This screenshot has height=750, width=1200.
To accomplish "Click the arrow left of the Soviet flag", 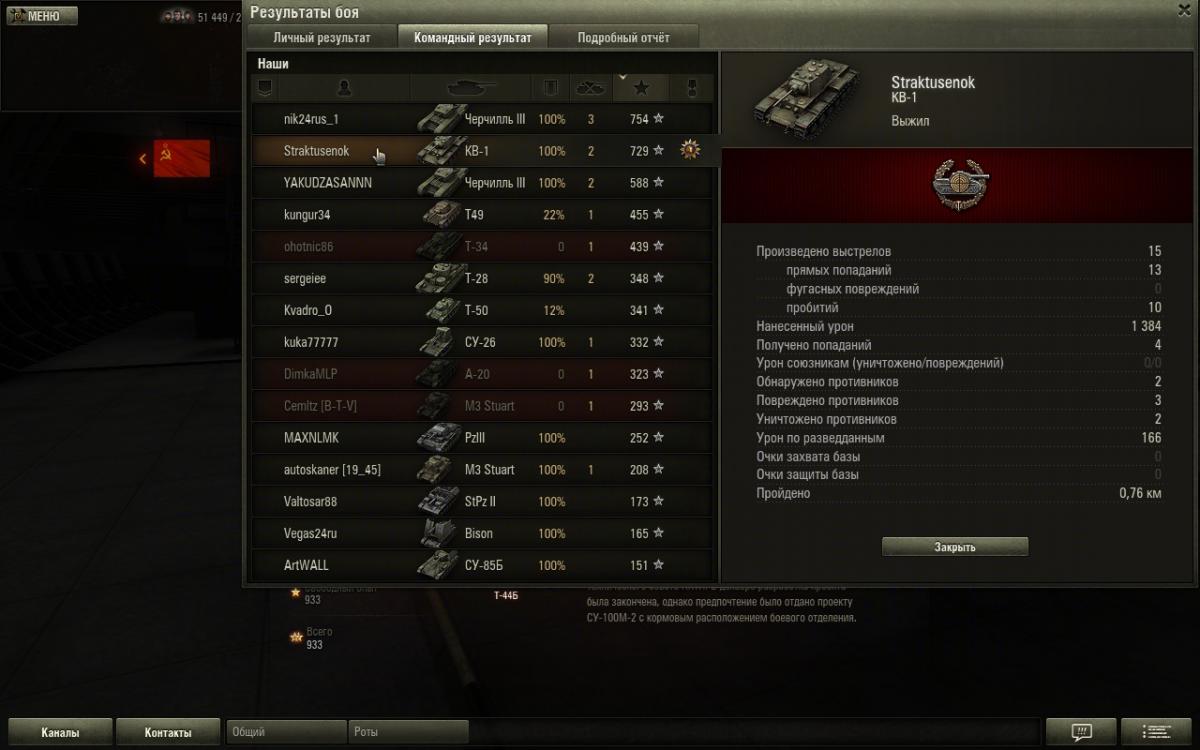I will tap(142, 158).
